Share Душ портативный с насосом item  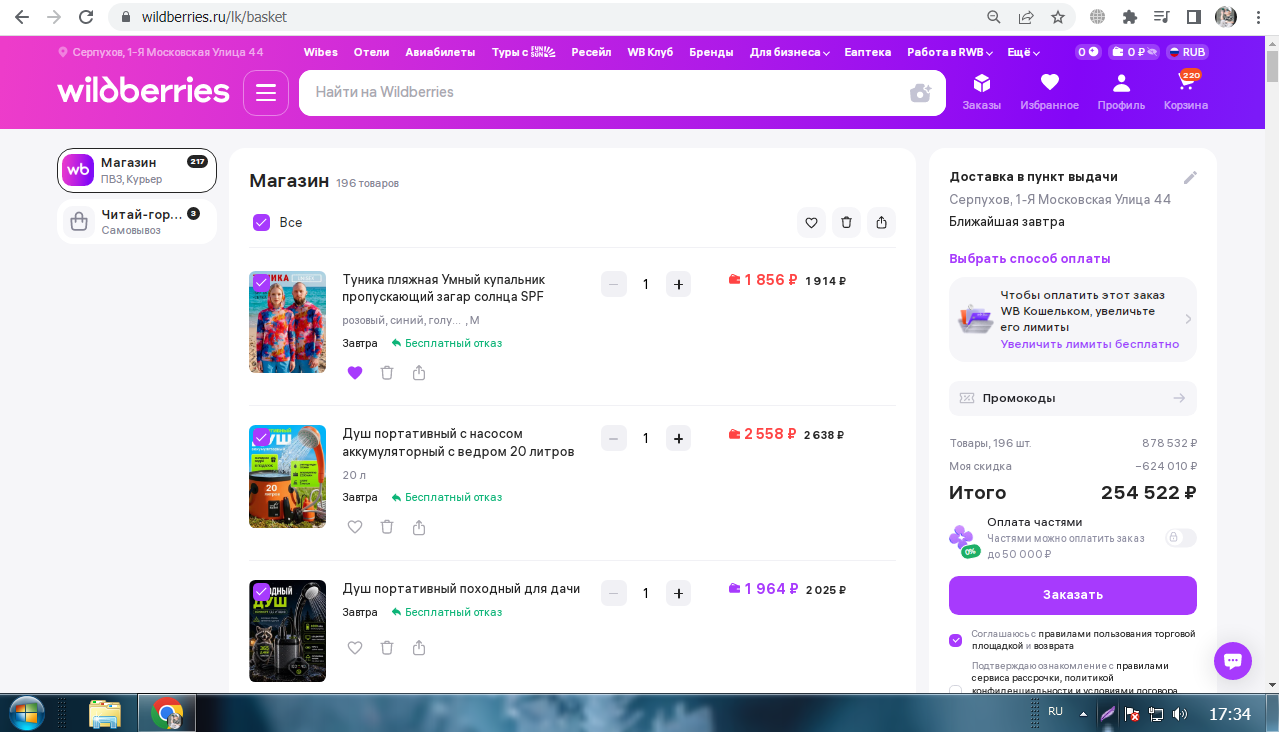(x=419, y=527)
